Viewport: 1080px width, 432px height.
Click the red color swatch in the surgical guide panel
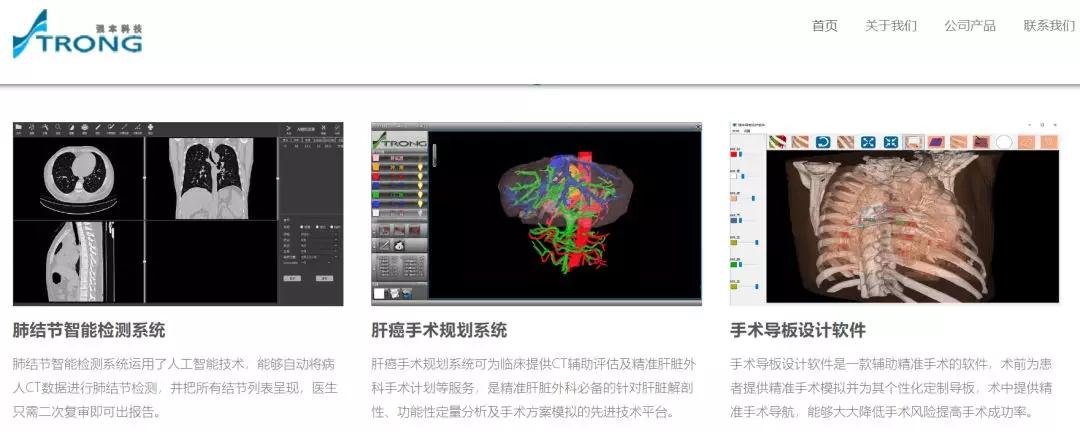[734, 154]
